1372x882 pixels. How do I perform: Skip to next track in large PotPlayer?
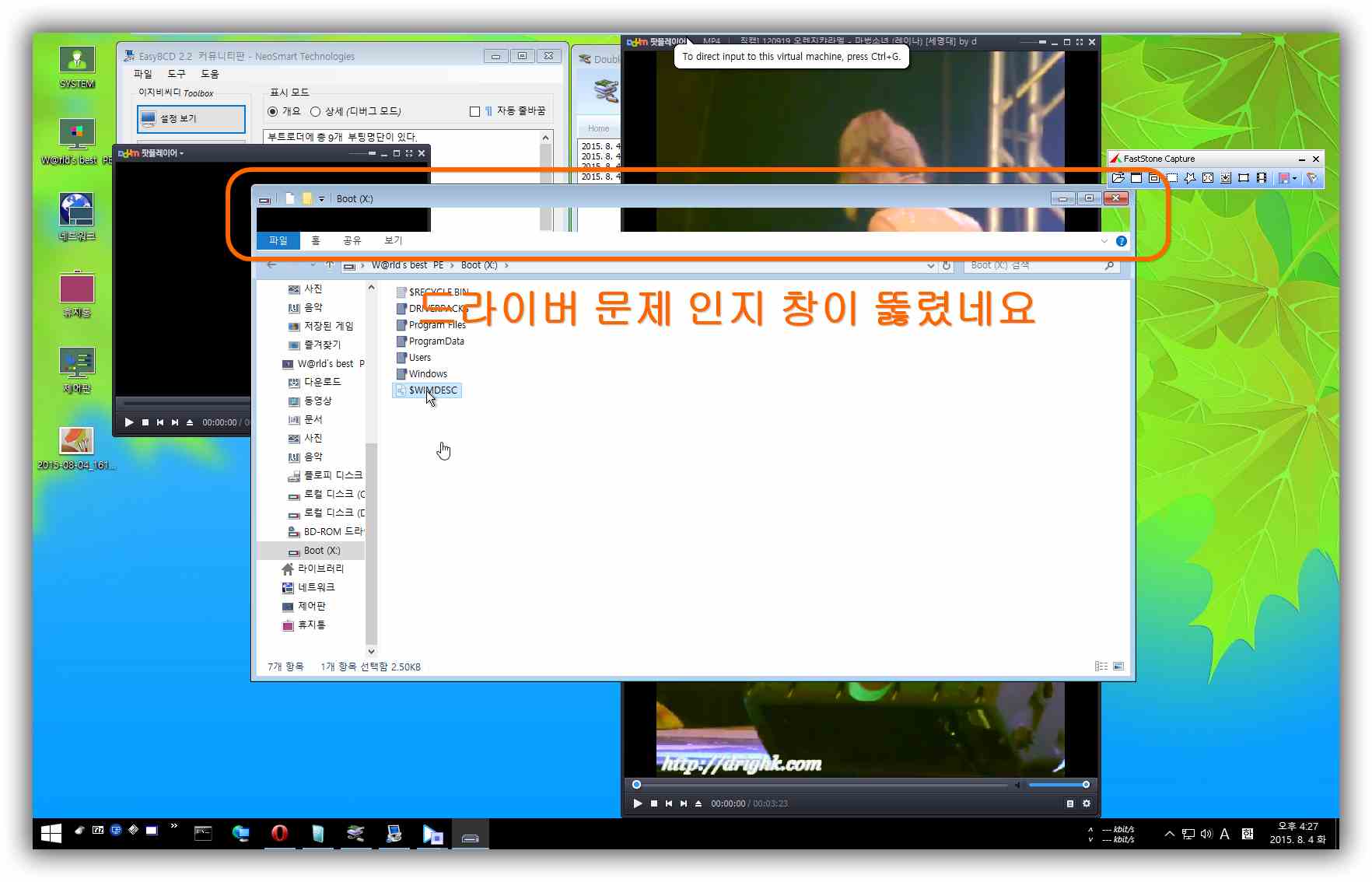(684, 803)
